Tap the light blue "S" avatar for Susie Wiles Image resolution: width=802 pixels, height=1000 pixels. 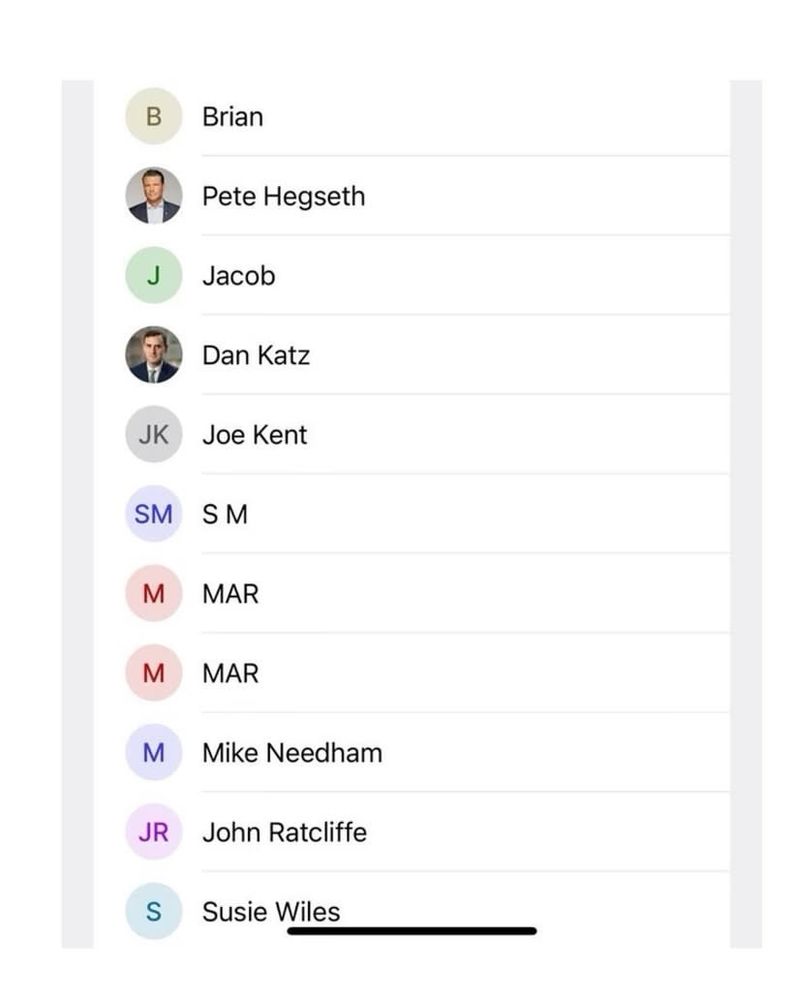[153, 911]
